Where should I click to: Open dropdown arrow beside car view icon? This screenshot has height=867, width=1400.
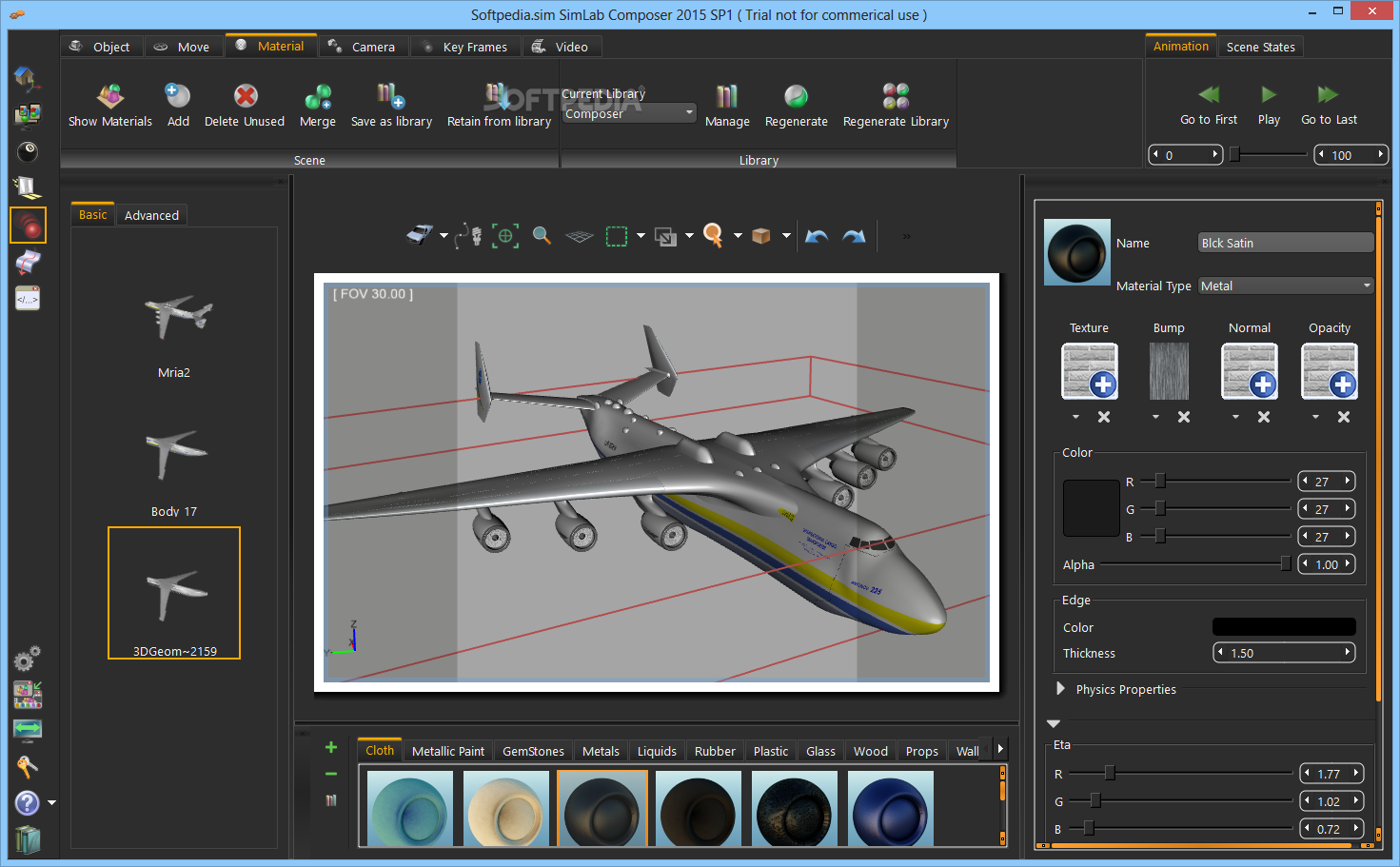pyautogui.click(x=444, y=236)
